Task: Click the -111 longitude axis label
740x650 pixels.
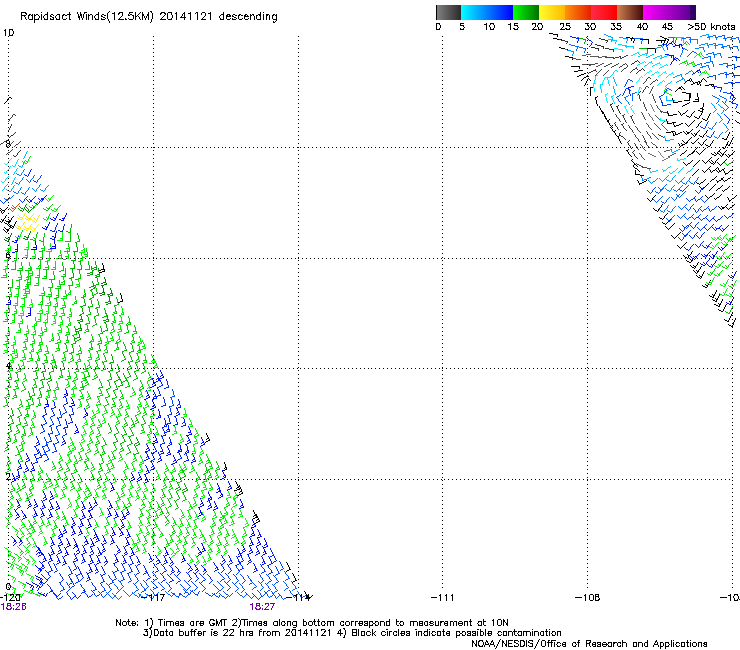Action: [x=443, y=598]
